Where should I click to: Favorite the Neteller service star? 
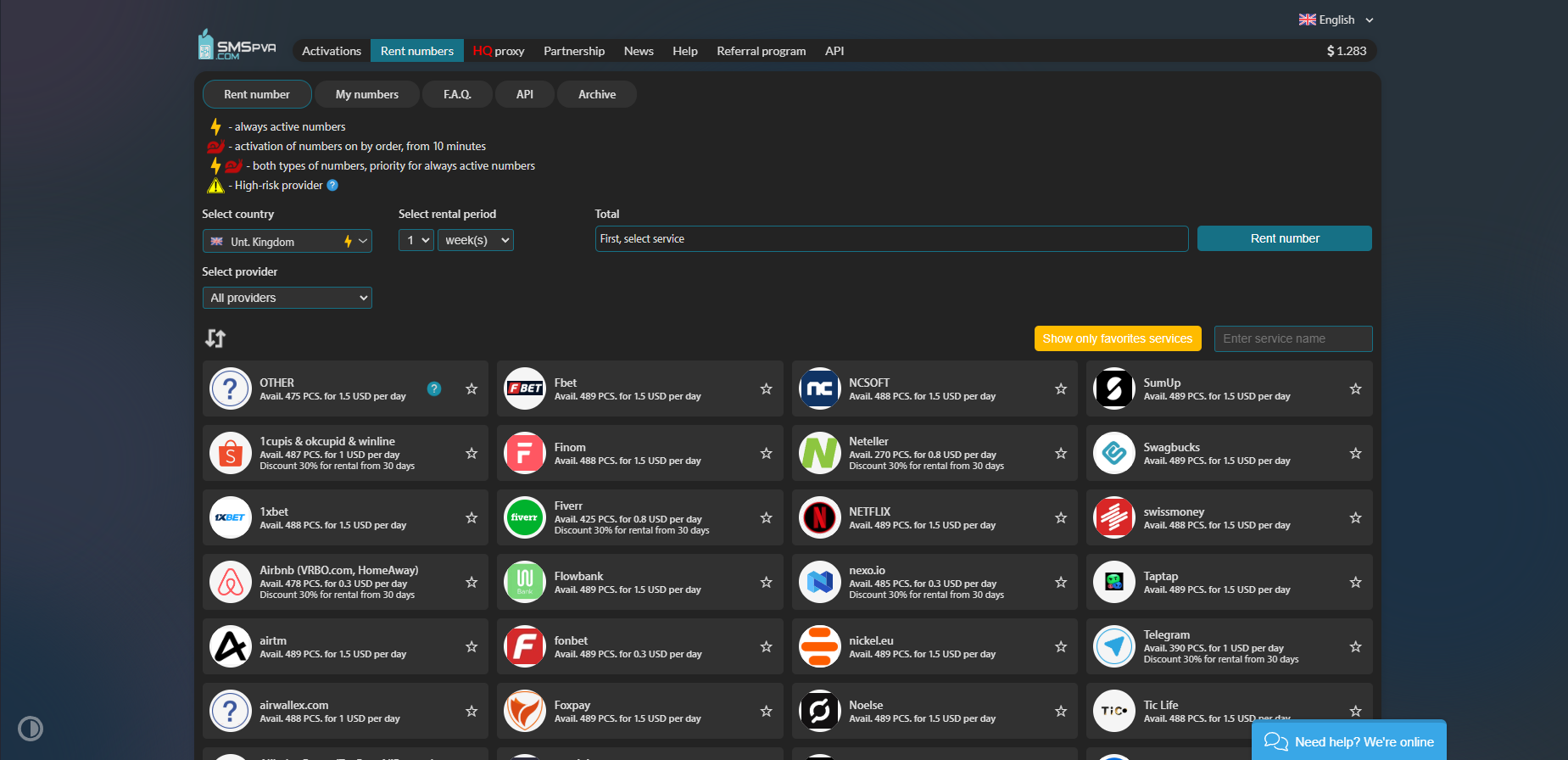click(1061, 453)
